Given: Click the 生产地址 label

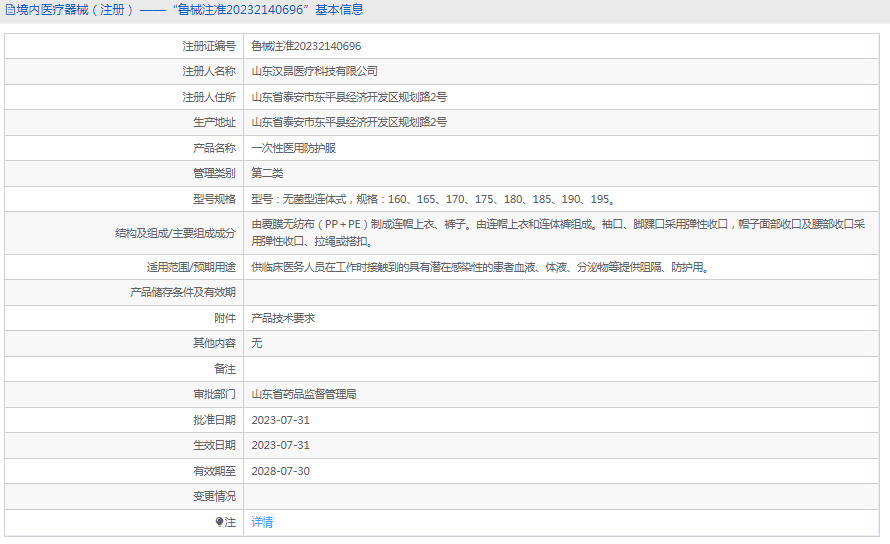Looking at the screenshot, I should [214, 122].
